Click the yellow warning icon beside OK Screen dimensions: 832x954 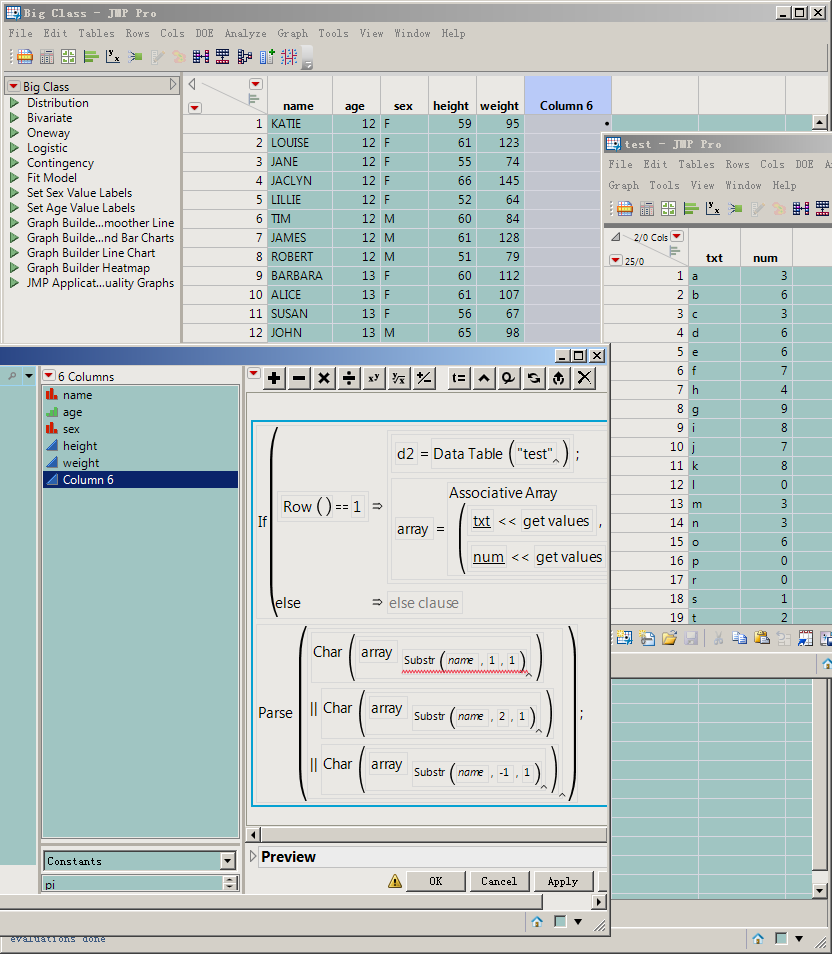395,881
